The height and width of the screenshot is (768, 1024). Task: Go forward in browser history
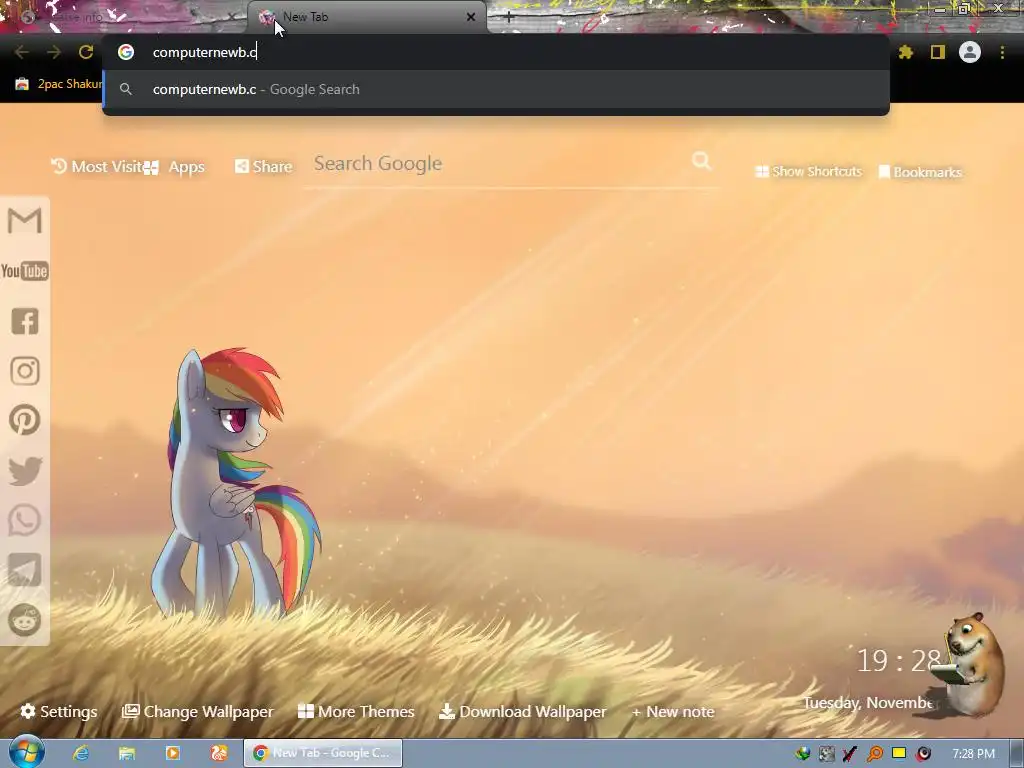[54, 52]
